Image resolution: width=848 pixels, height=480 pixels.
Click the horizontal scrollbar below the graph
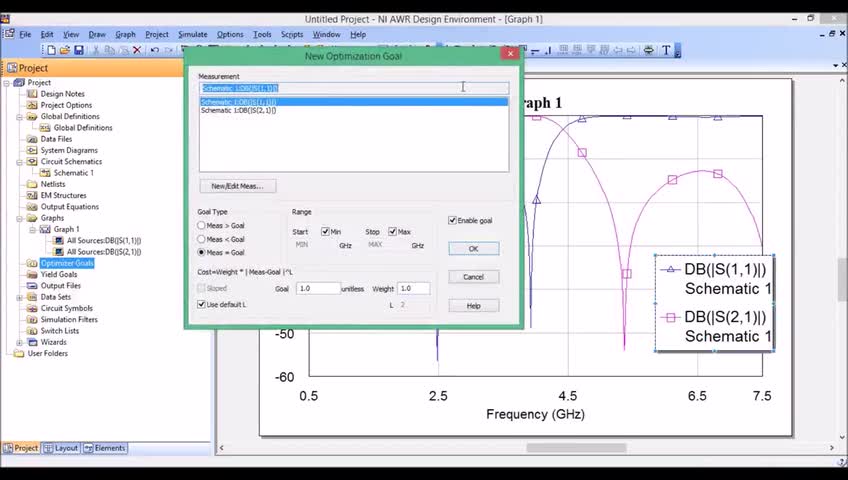tap(576, 448)
